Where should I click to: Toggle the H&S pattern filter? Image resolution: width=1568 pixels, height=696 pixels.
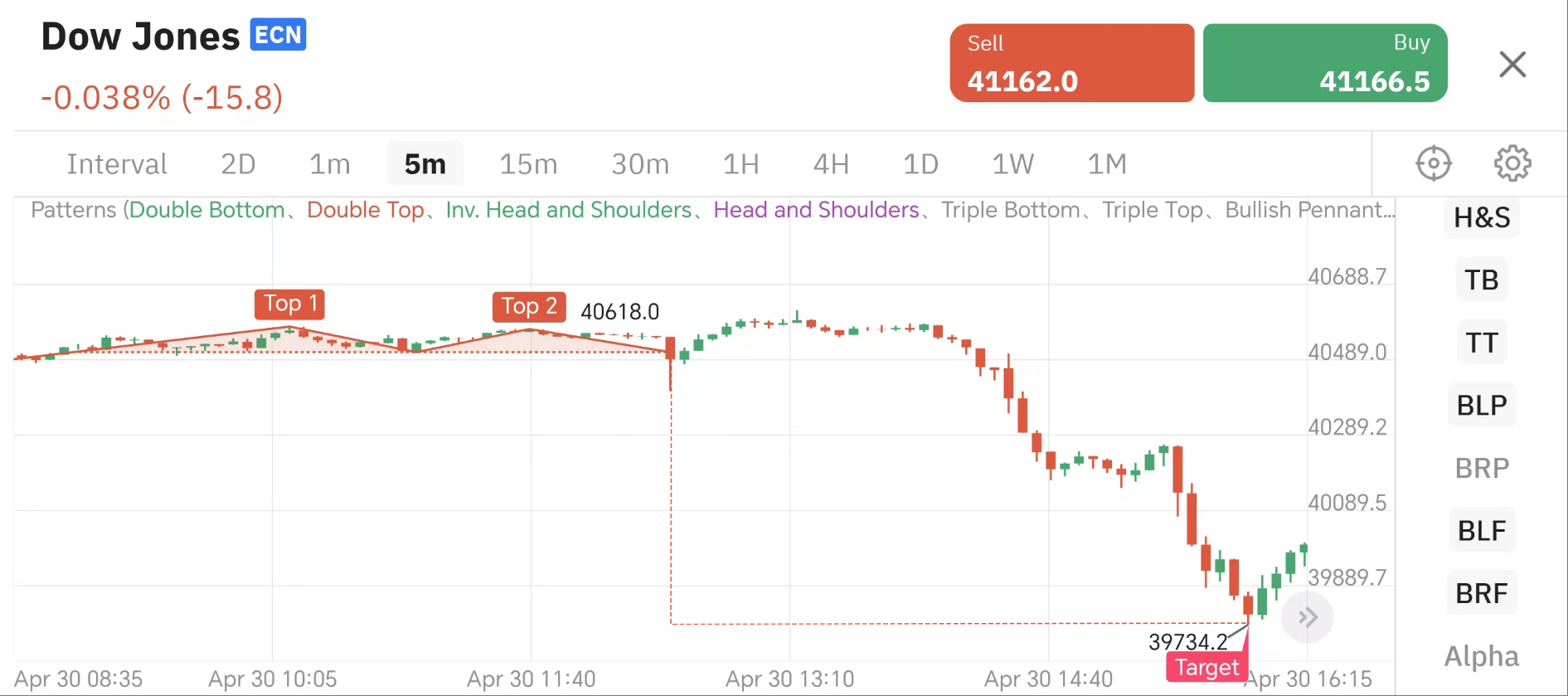(1482, 217)
